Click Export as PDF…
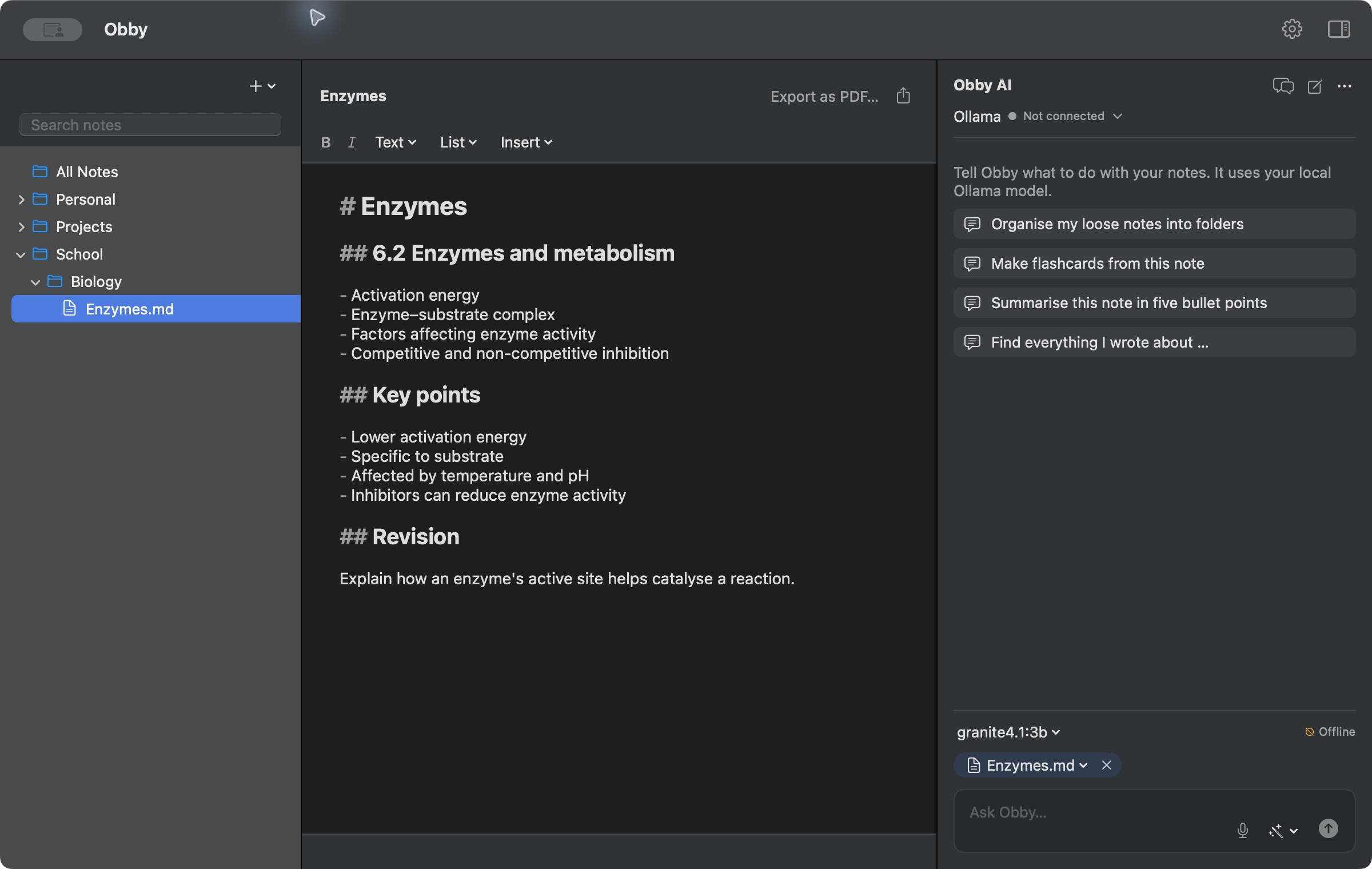Image resolution: width=1372 pixels, height=869 pixels. 824,96
